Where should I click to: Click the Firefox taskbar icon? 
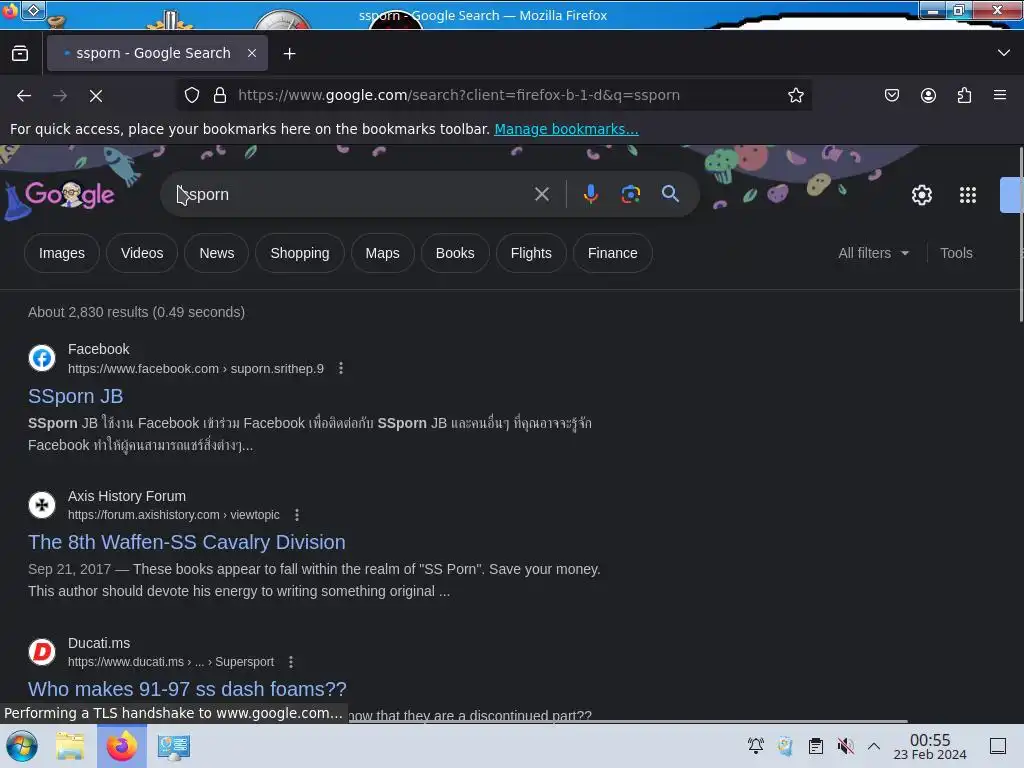(121, 746)
